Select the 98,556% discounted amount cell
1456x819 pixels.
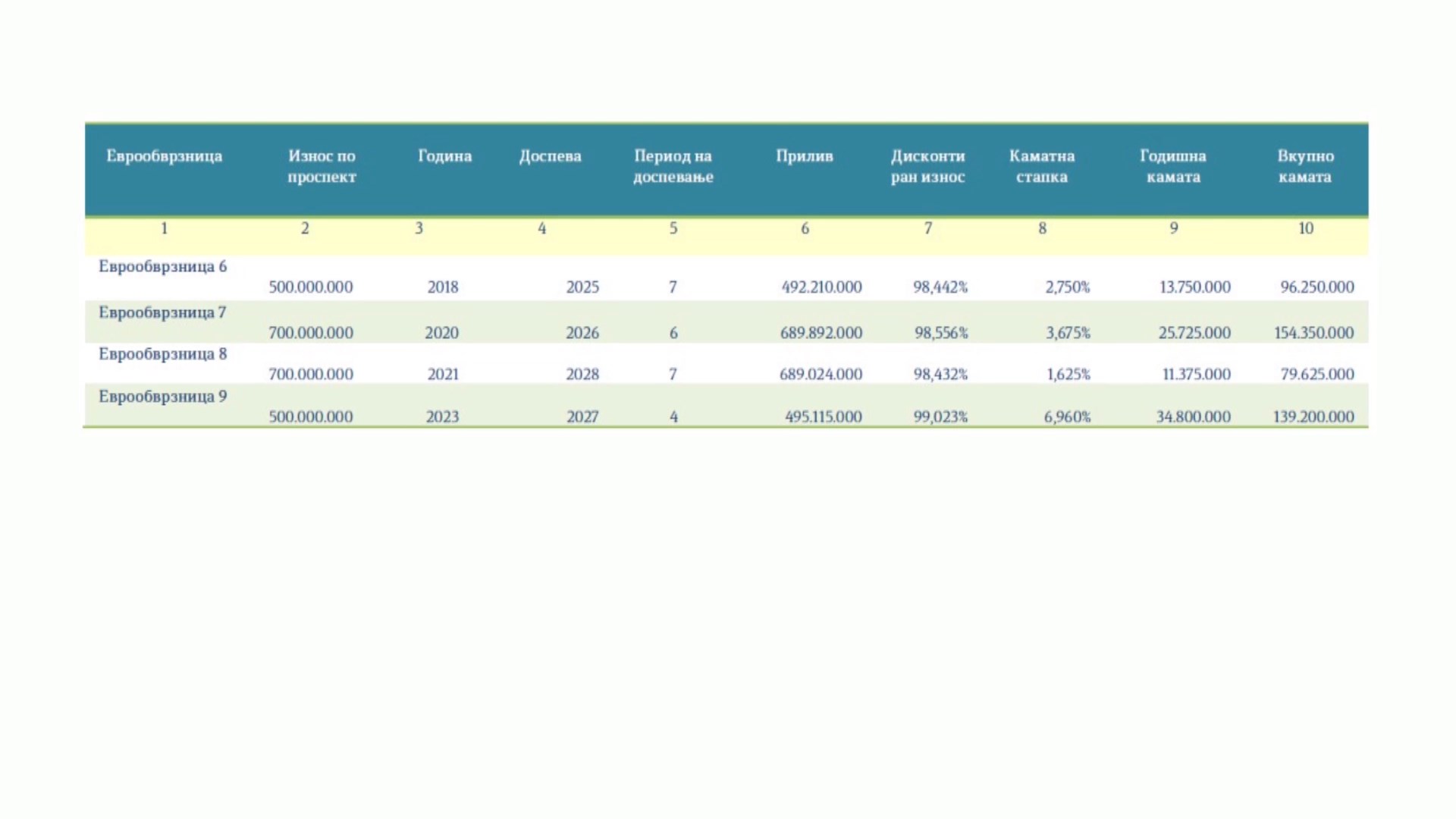point(940,333)
